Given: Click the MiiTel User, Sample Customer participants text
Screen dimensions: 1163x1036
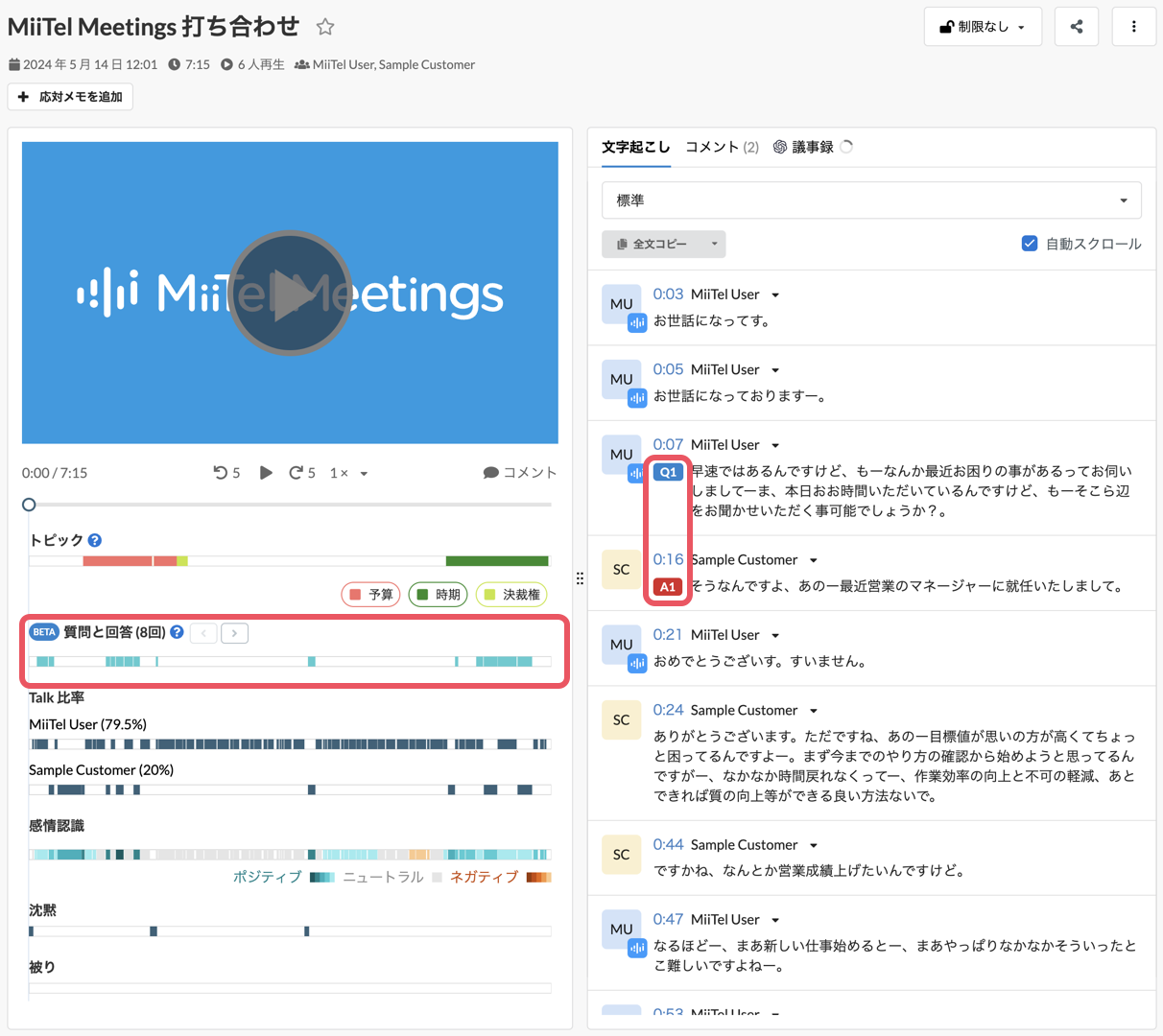Looking at the screenshot, I should pos(393,64).
